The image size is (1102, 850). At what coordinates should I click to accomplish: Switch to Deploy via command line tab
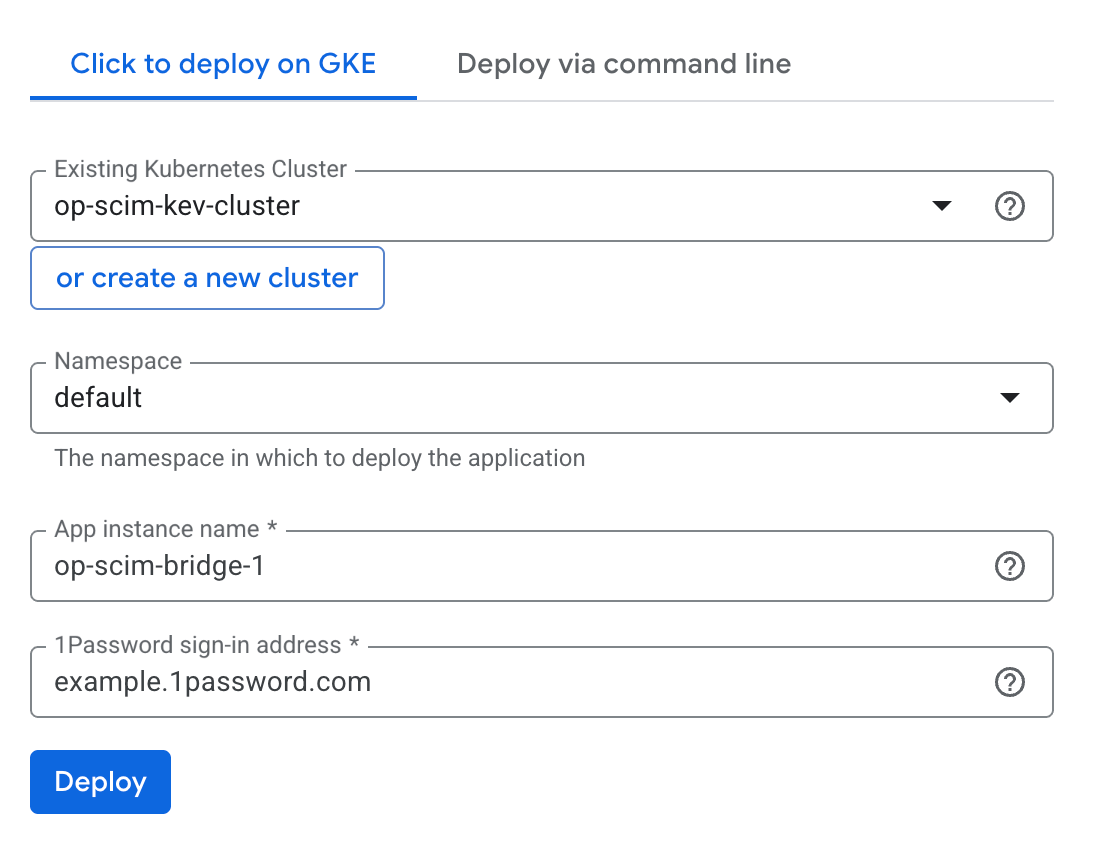point(624,64)
